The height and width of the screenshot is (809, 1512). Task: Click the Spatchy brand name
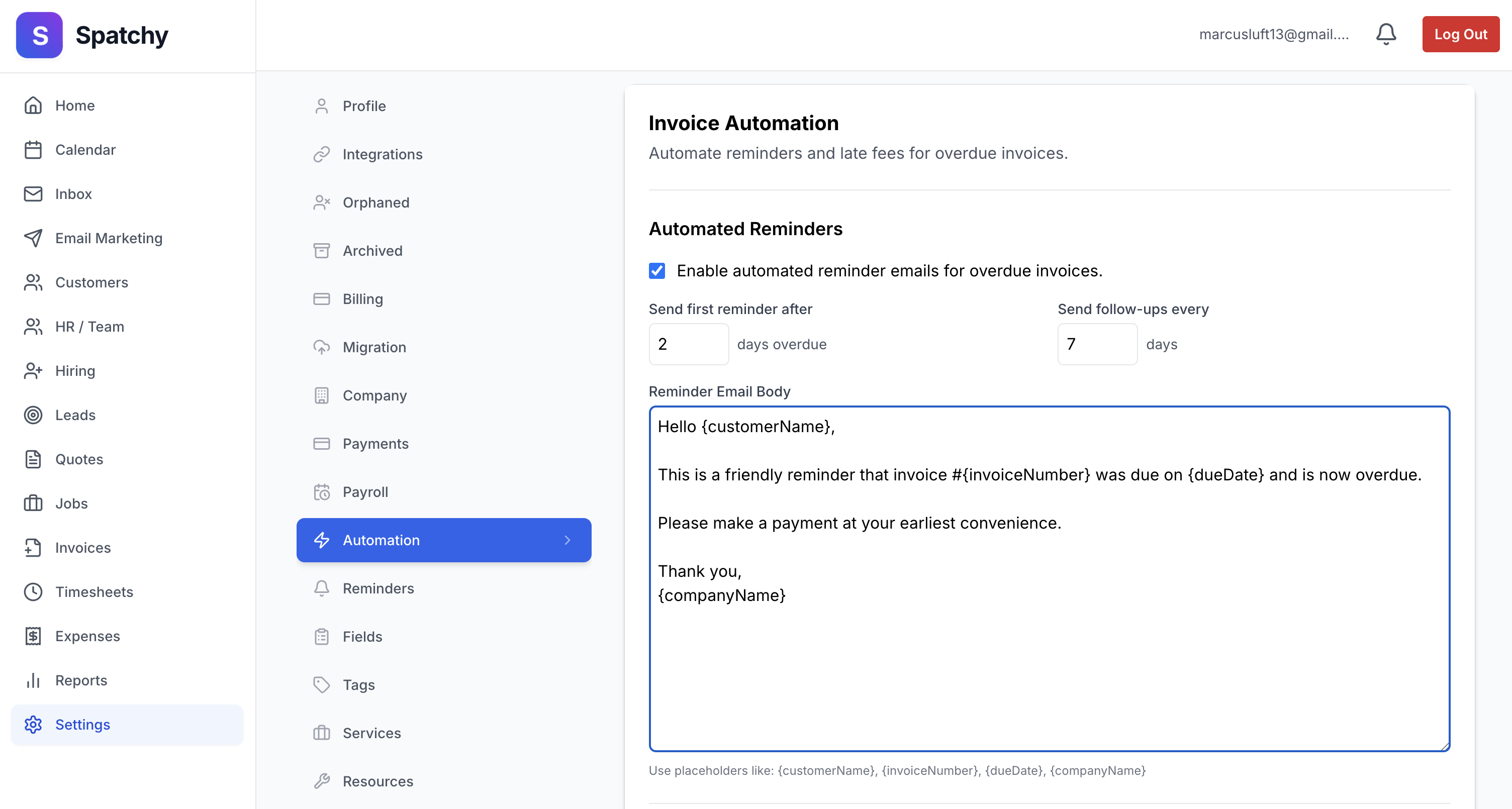pos(122,35)
